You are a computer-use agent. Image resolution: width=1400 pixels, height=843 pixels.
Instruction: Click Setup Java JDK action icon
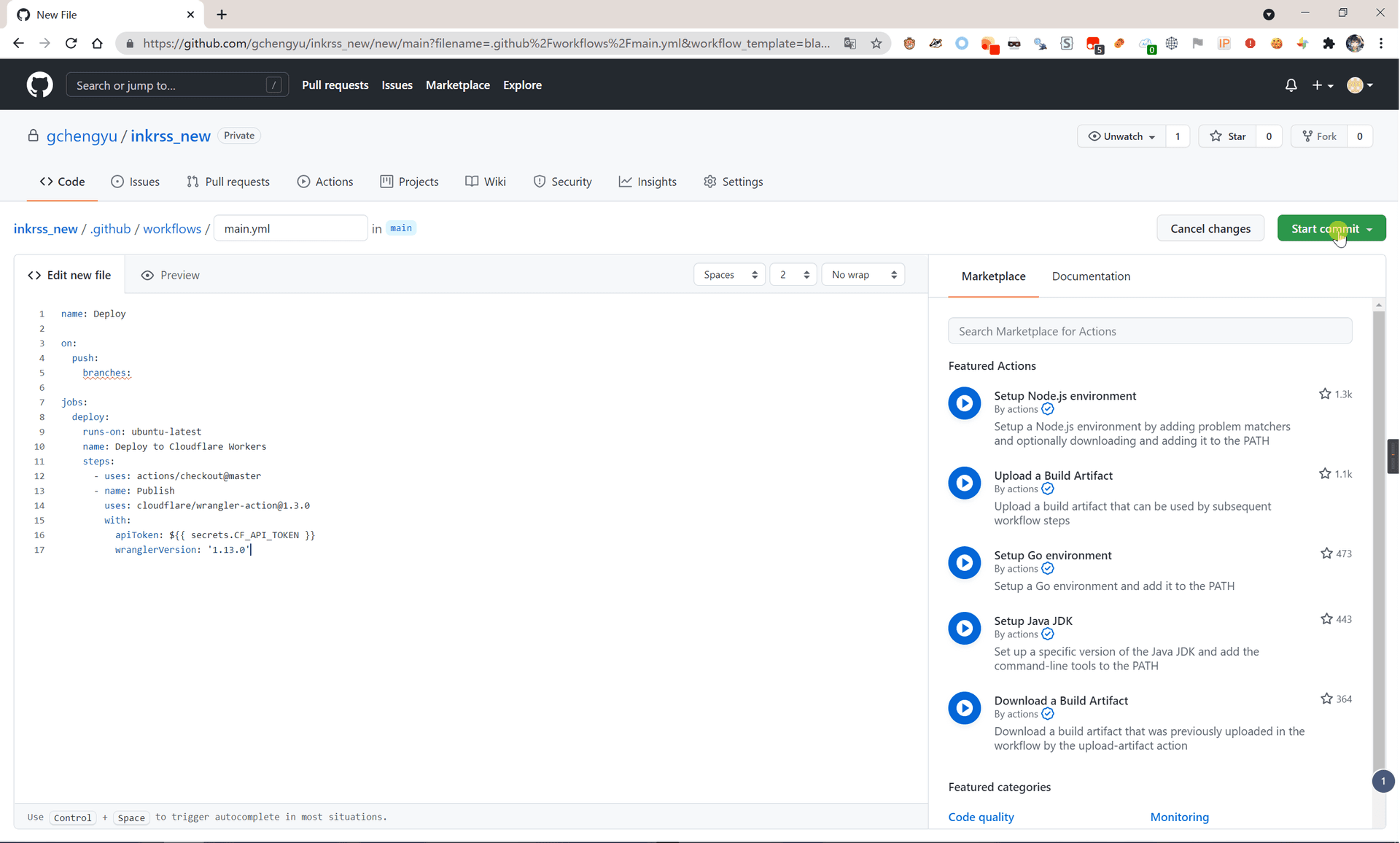(x=964, y=628)
